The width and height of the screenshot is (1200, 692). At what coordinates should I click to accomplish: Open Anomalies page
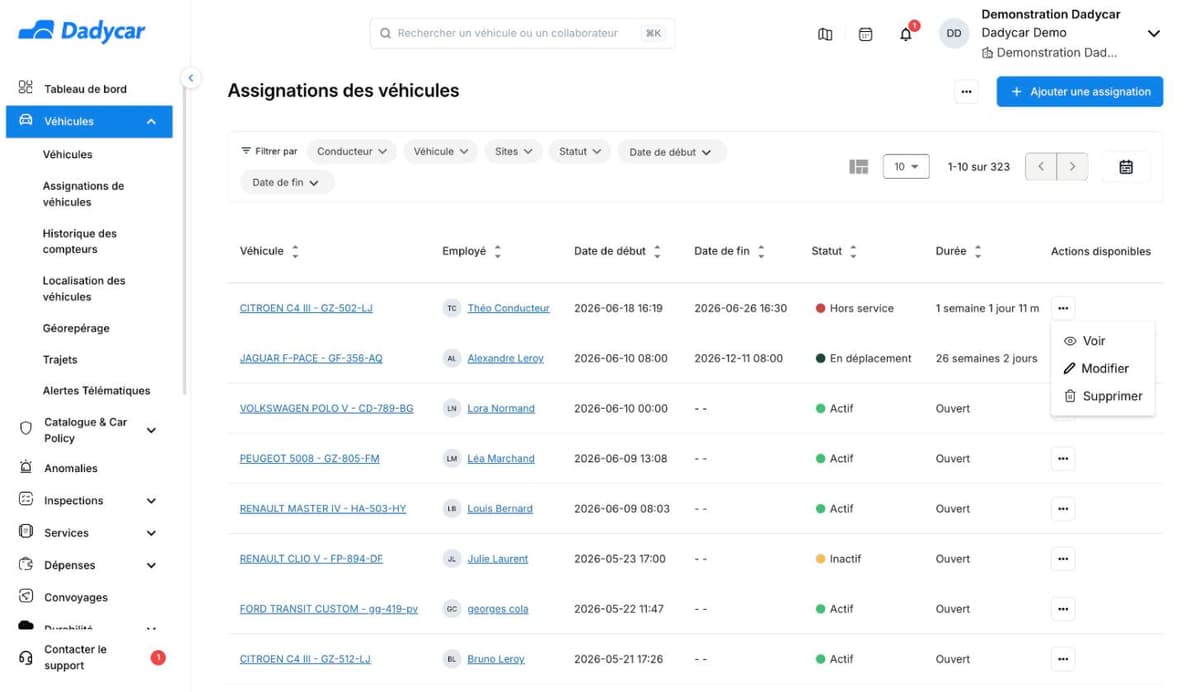pyautogui.click(x=70, y=468)
